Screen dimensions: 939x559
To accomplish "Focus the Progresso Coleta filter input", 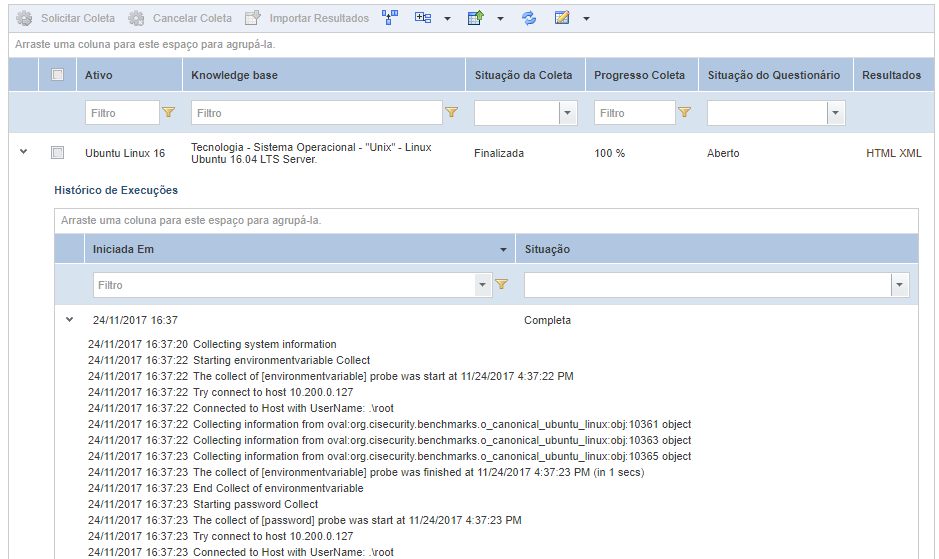I will tap(635, 113).
